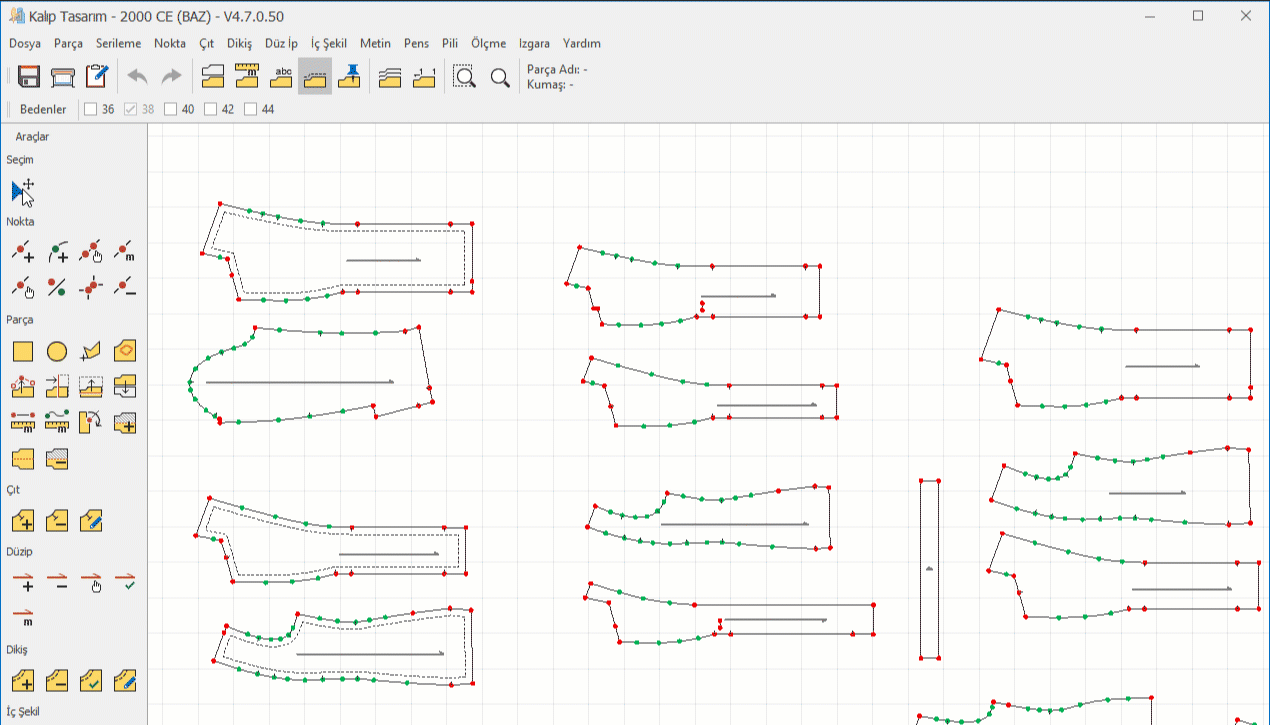Open the Dosya menu
1270x725 pixels.
pyautogui.click(x=25, y=44)
